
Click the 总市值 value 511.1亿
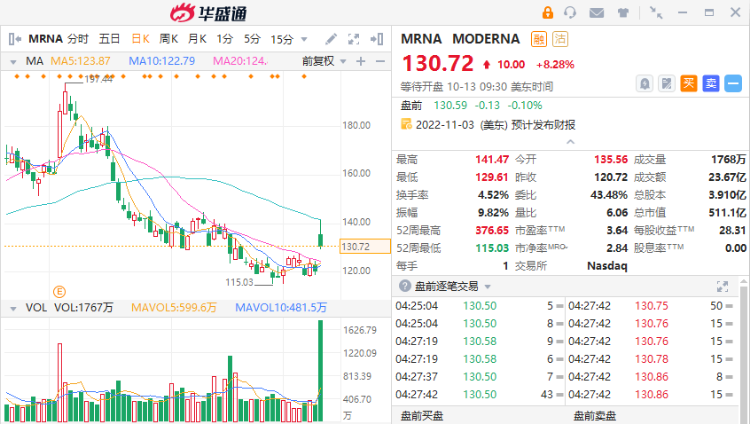[x=727, y=212]
